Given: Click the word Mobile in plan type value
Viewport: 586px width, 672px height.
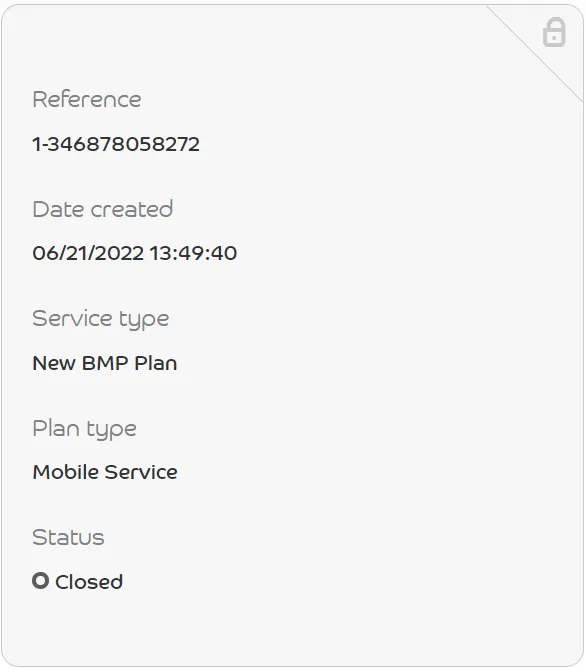Looking at the screenshot, I should click(66, 472).
